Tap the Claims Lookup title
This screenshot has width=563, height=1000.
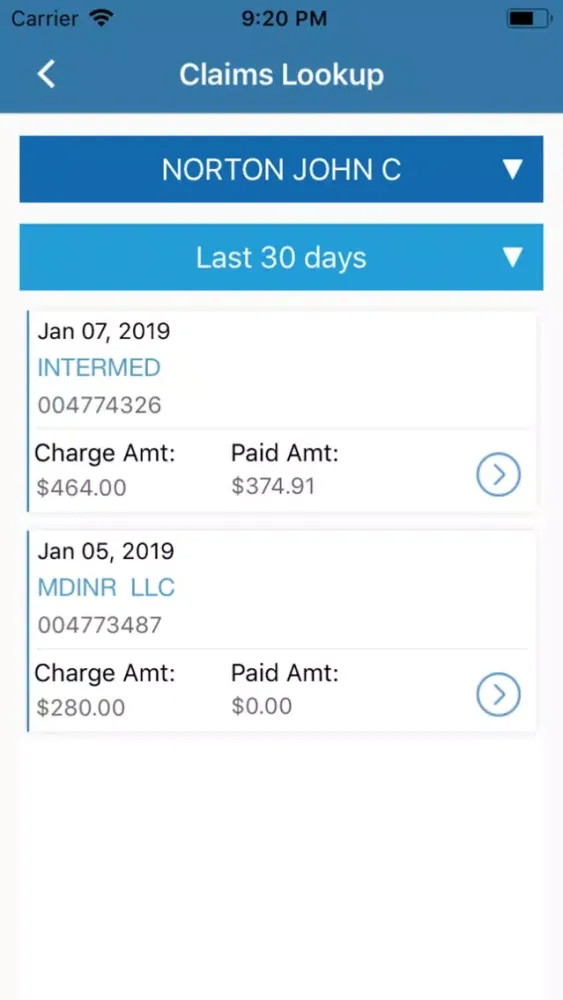[281, 75]
